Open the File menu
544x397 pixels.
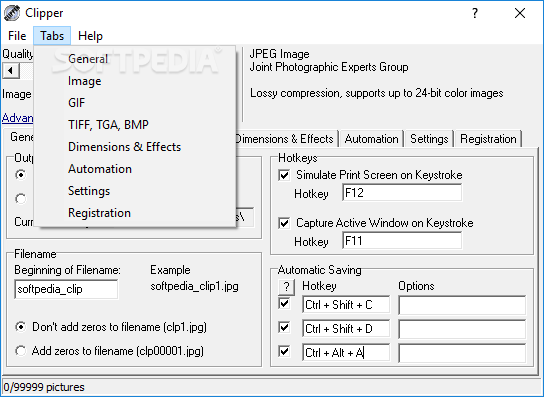coord(17,36)
